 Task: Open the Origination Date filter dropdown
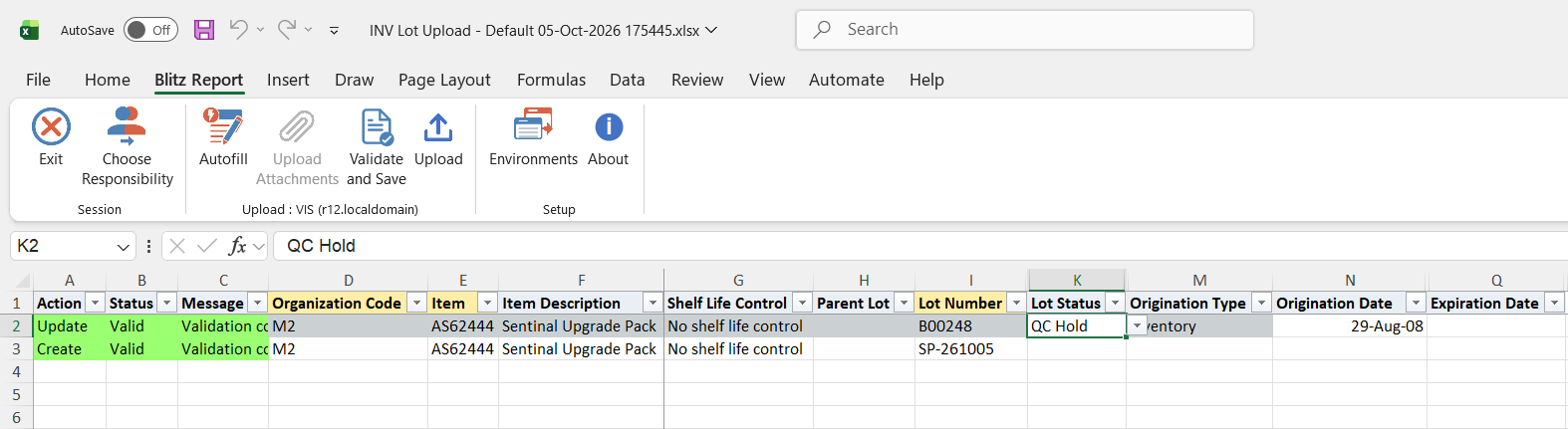tap(1416, 303)
